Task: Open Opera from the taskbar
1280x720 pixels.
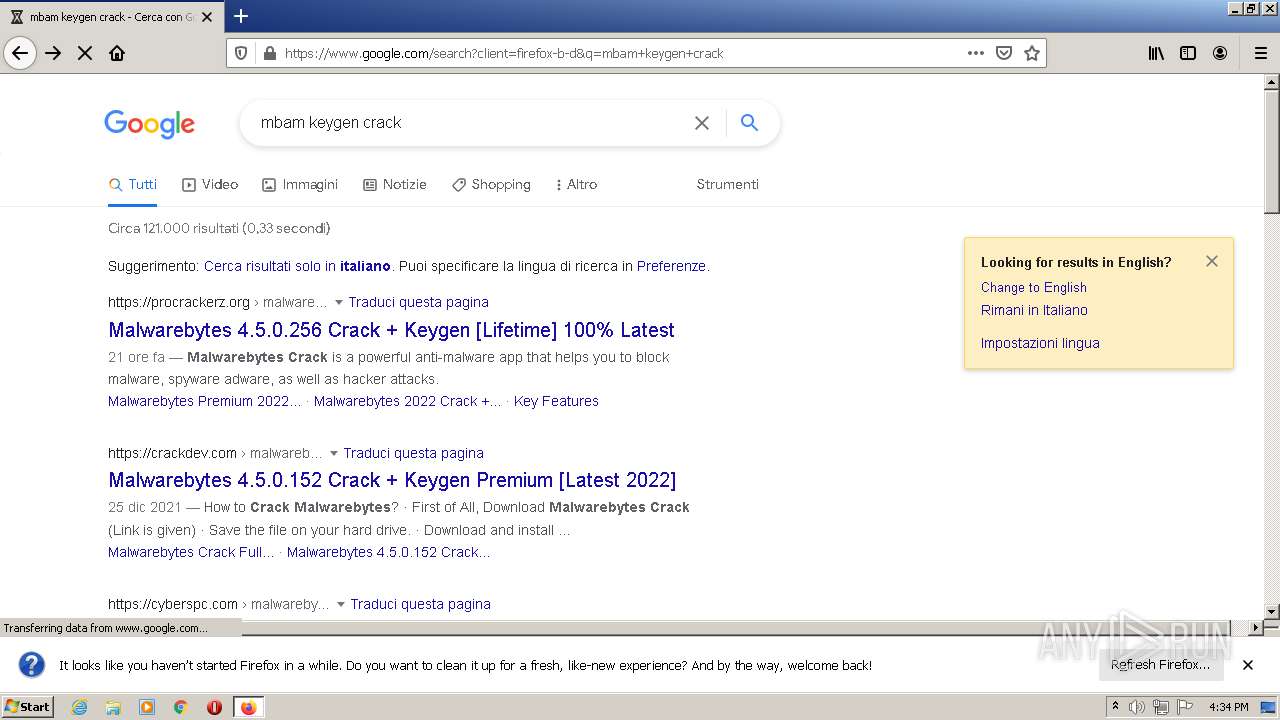Action: pos(214,707)
